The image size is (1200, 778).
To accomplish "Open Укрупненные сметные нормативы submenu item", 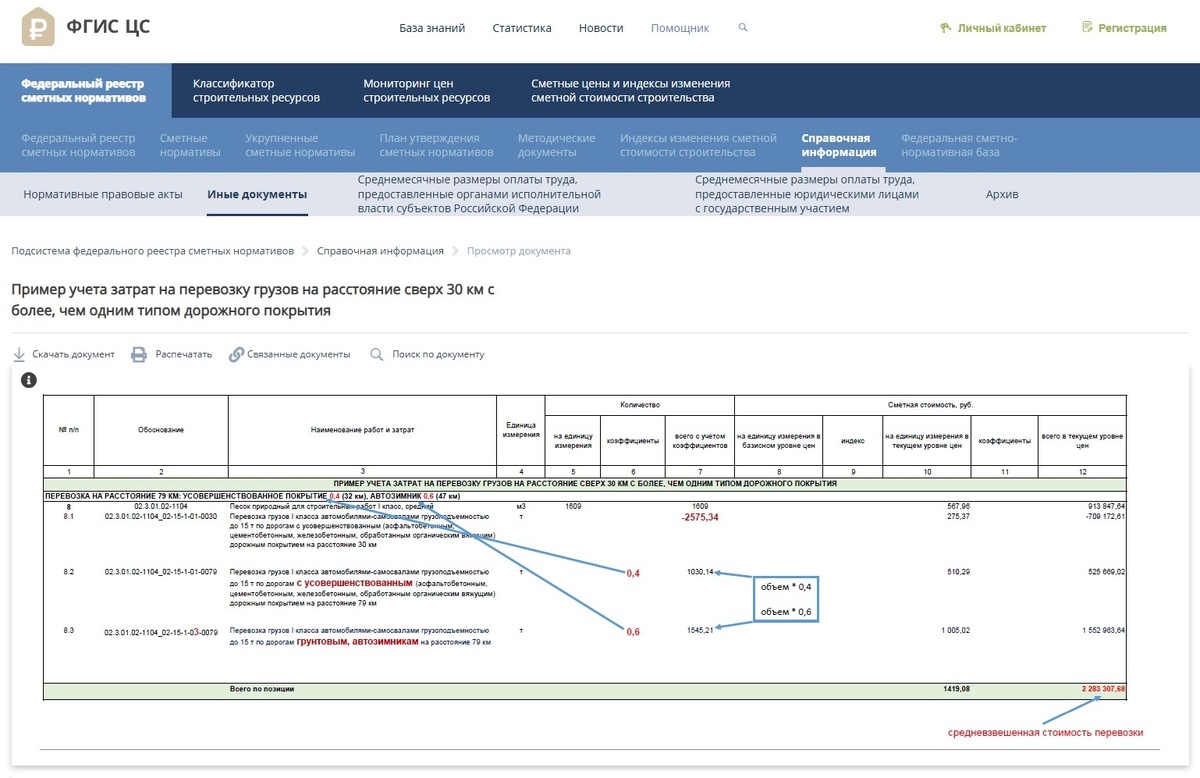I will pyautogui.click(x=300, y=145).
